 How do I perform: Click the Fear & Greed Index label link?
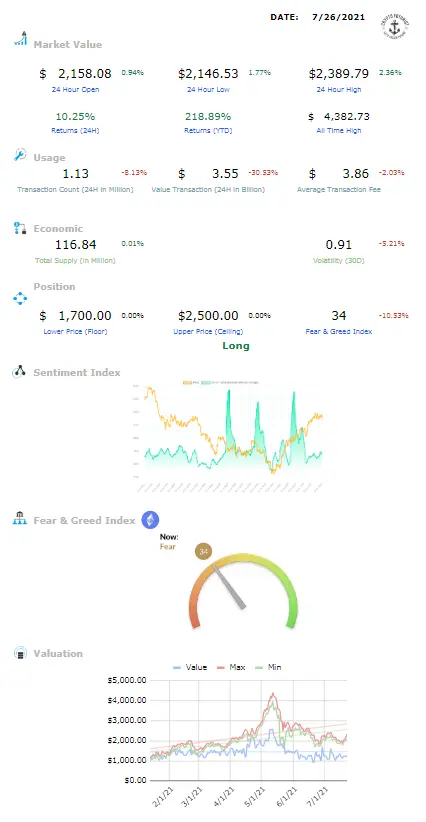point(339,331)
